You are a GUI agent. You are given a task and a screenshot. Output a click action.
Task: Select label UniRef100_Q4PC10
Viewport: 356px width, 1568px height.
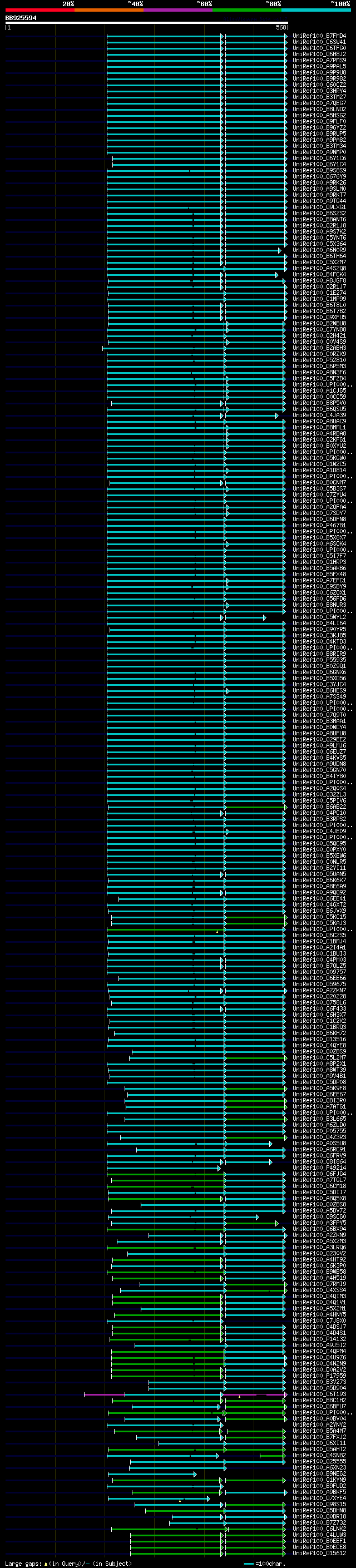tap(319, 813)
